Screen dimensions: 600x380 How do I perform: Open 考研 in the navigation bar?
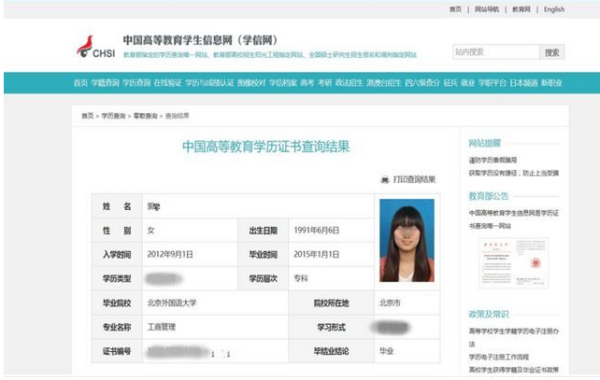pos(324,83)
